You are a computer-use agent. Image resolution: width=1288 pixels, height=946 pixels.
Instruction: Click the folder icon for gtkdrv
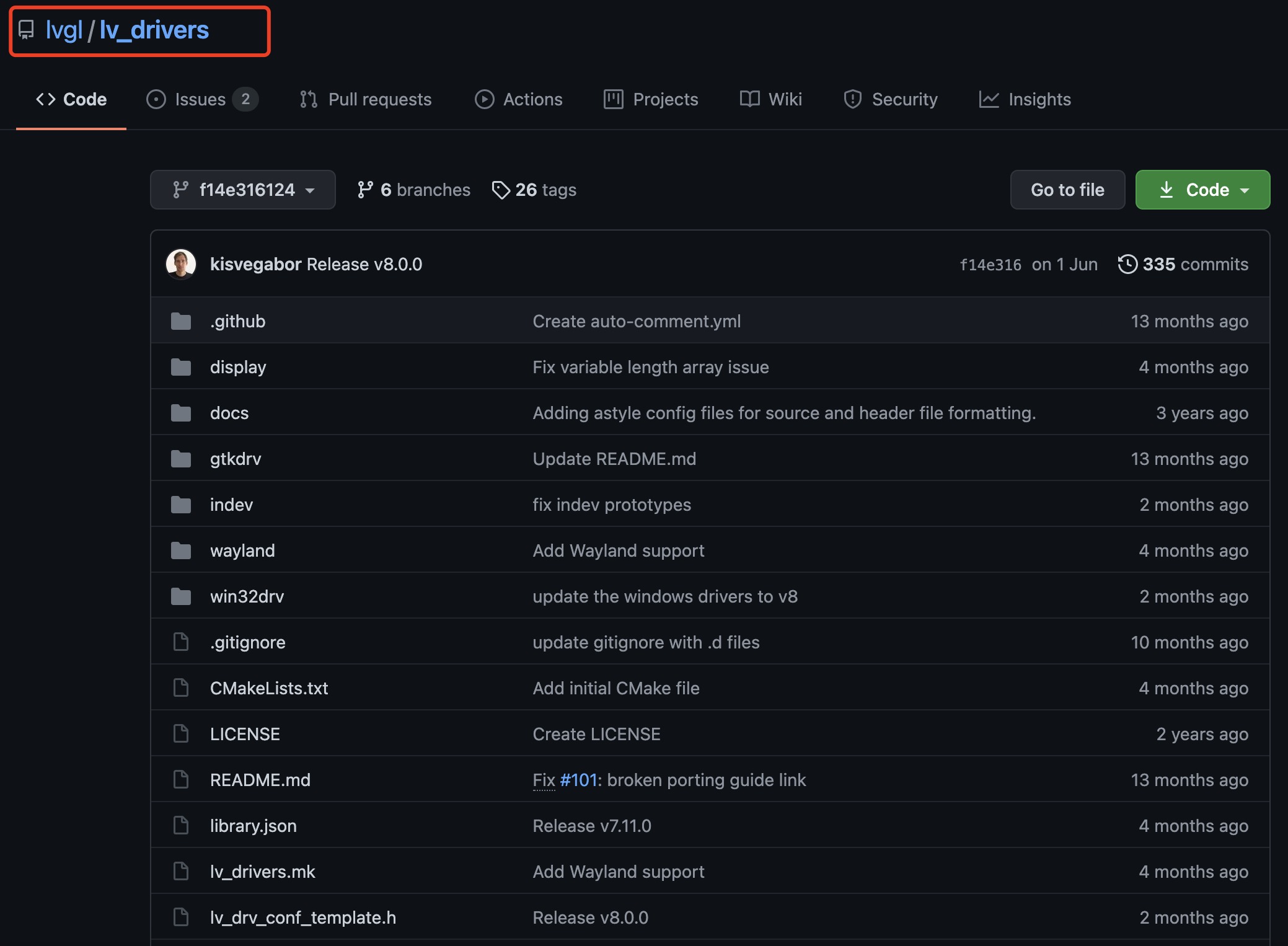click(181, 459)
